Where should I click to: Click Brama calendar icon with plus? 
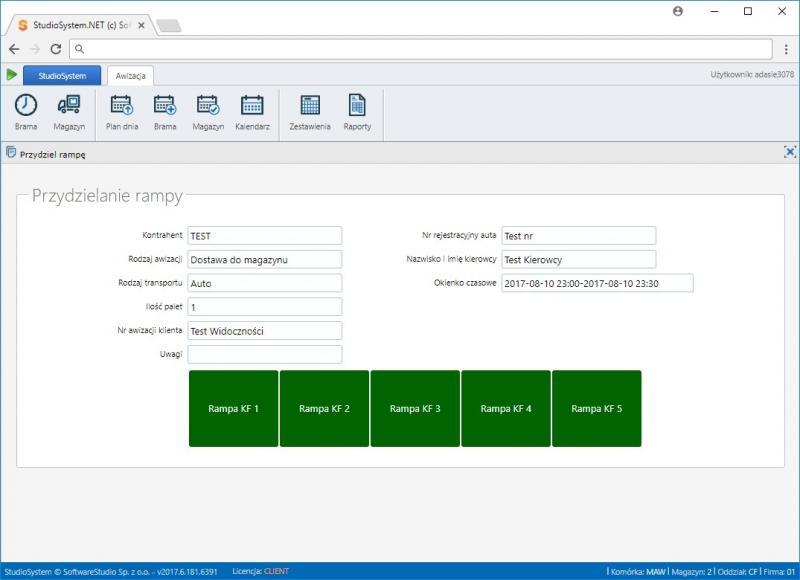pyautogui.click(x=165, y=105)
